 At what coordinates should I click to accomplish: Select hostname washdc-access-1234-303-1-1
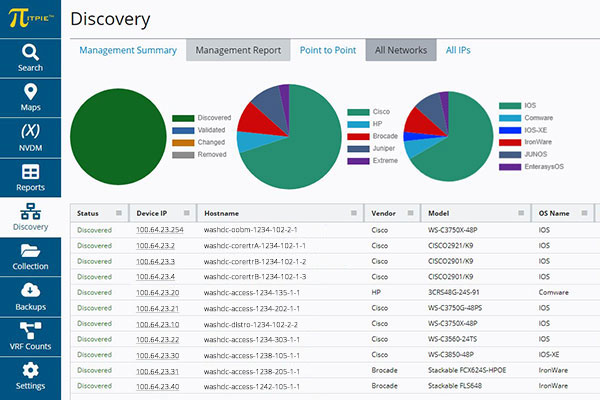[x=251, y=340]
